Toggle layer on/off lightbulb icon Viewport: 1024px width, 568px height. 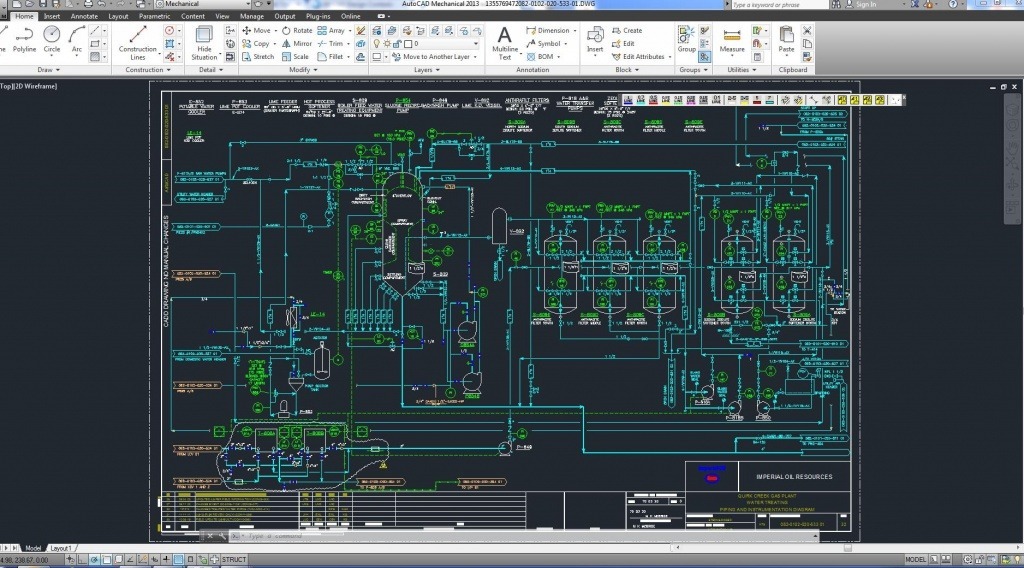click(376, 44)
